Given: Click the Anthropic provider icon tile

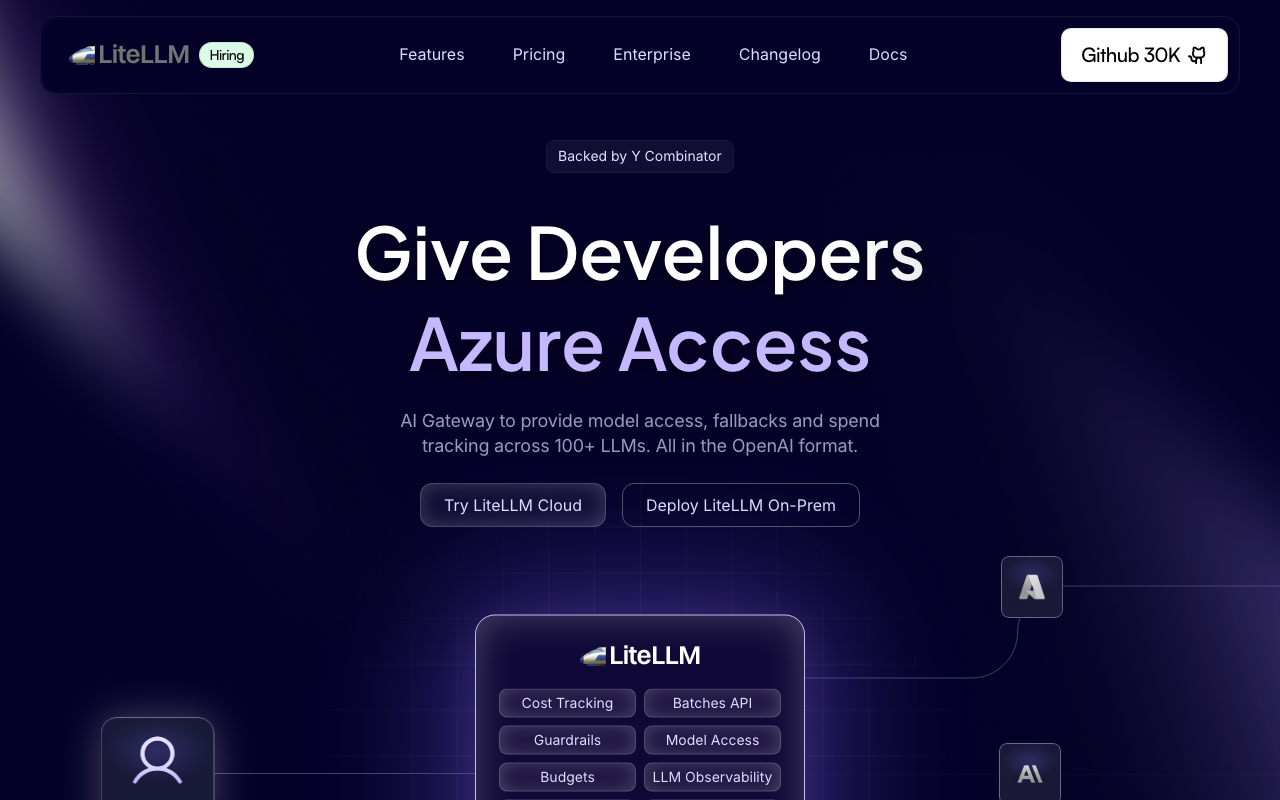Looking at the screenshot, I should [1030, 772].
